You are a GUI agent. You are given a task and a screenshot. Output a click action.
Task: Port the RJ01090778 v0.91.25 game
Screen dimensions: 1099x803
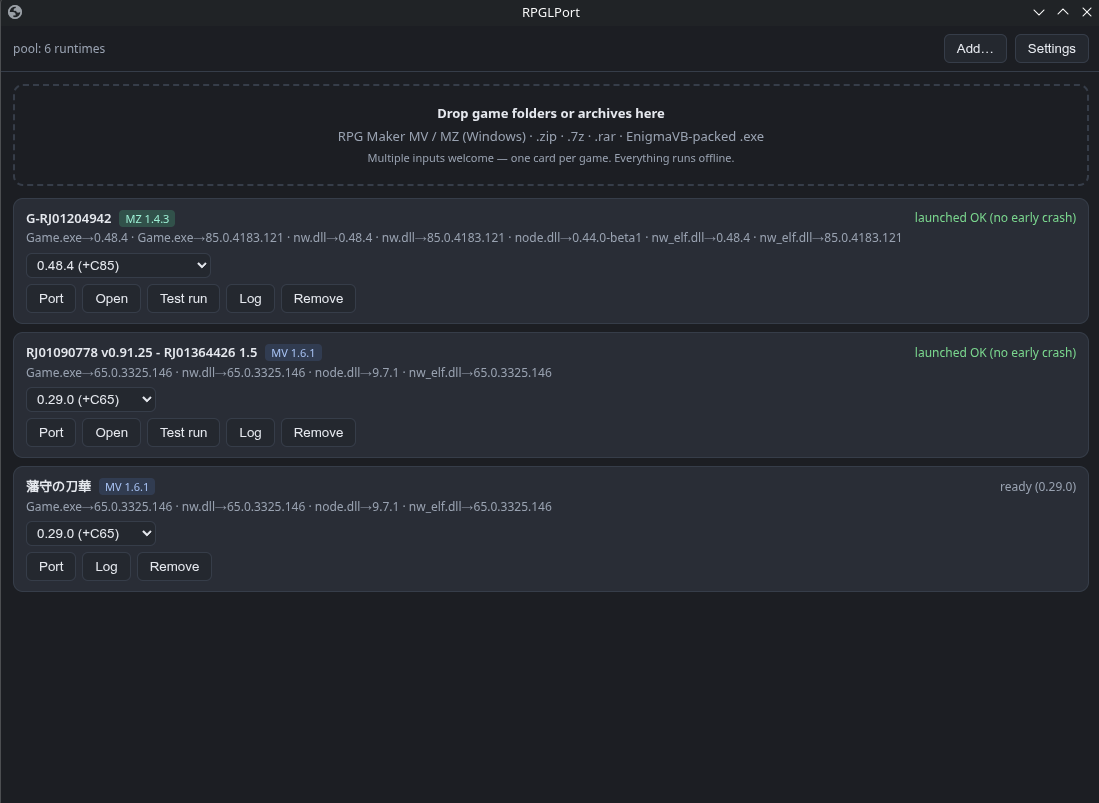point(51,432)
